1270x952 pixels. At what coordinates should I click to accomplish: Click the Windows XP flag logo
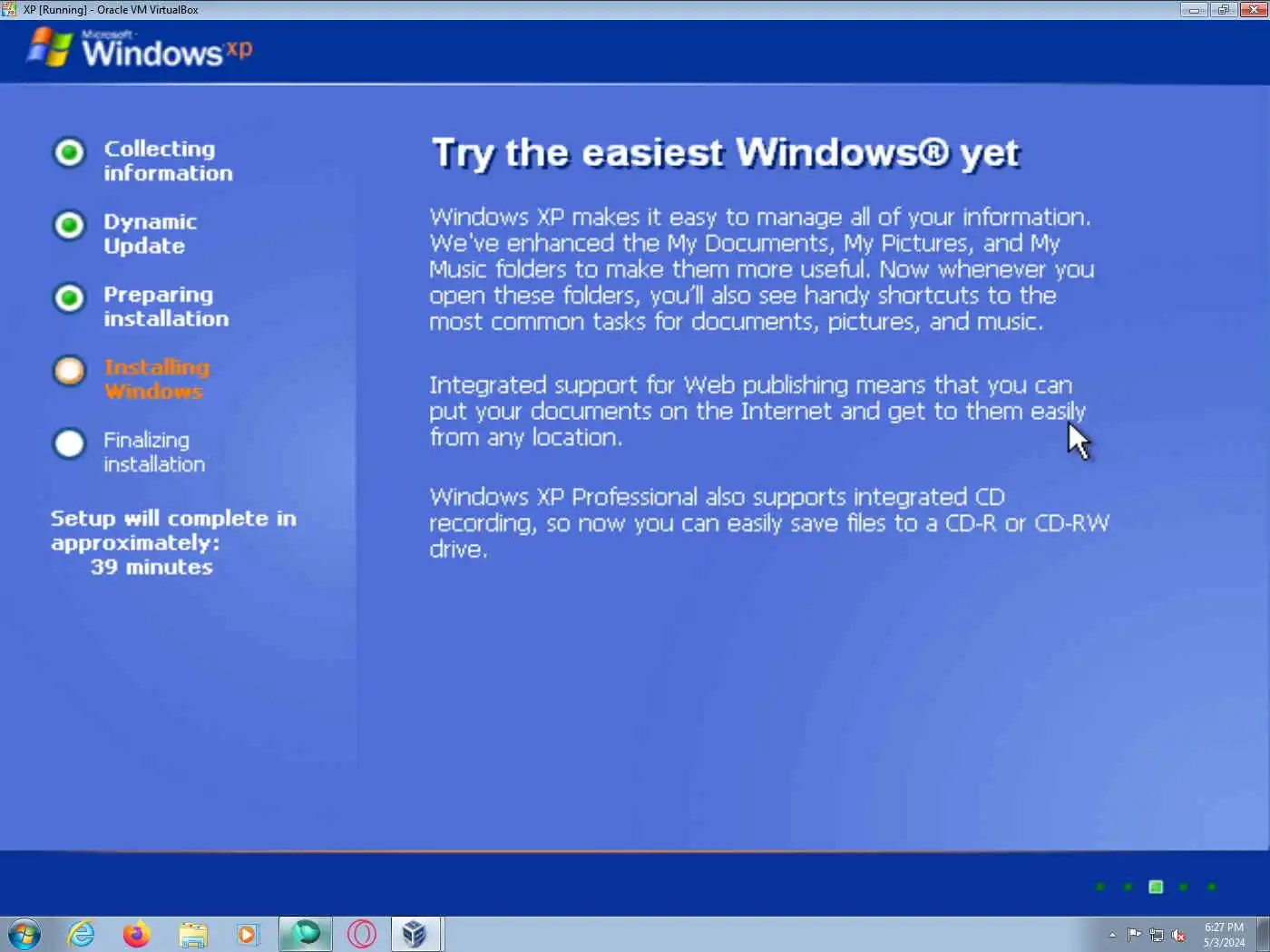(50, 47)
